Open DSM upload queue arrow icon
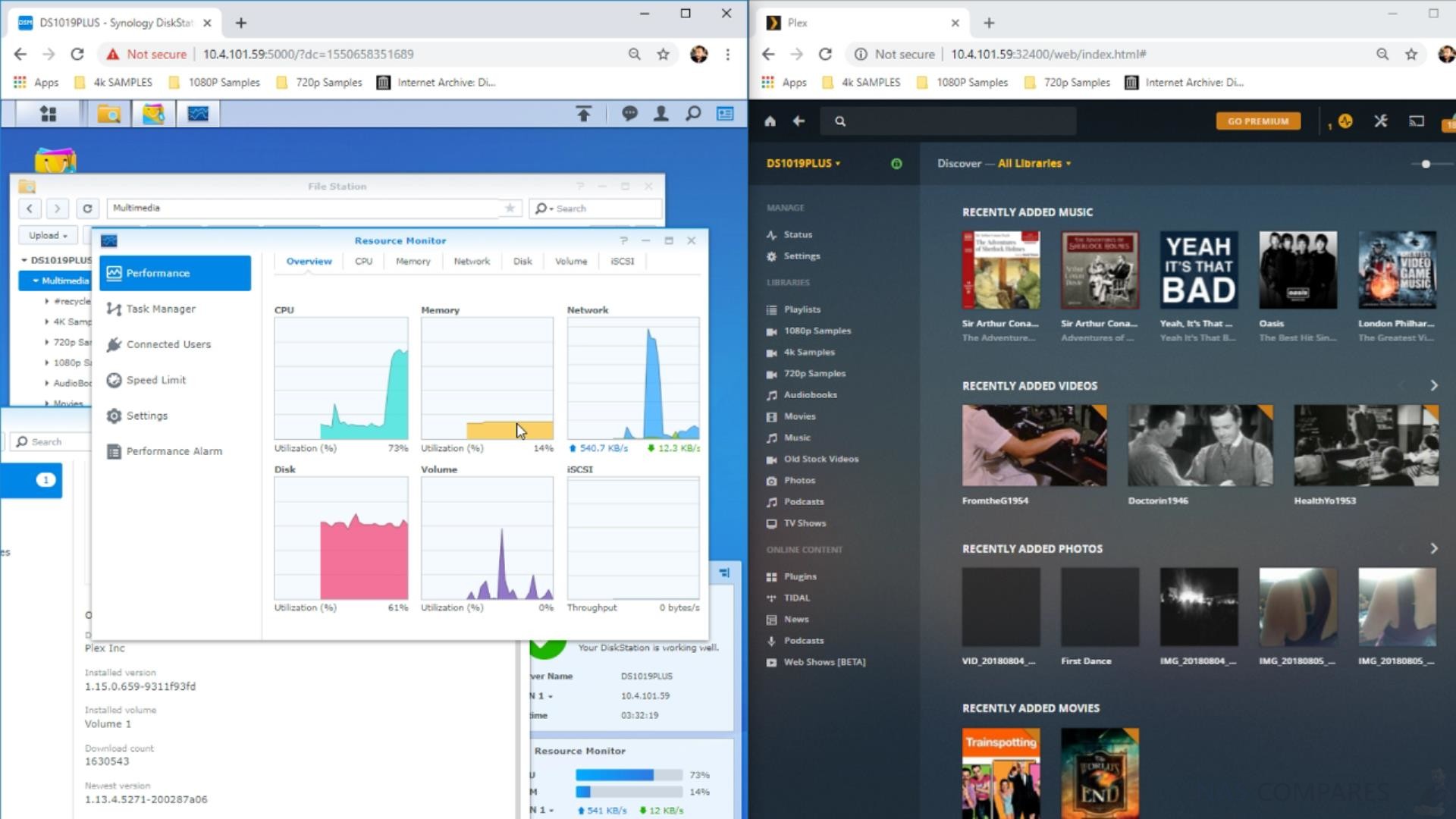 click(x=583, y=114)
